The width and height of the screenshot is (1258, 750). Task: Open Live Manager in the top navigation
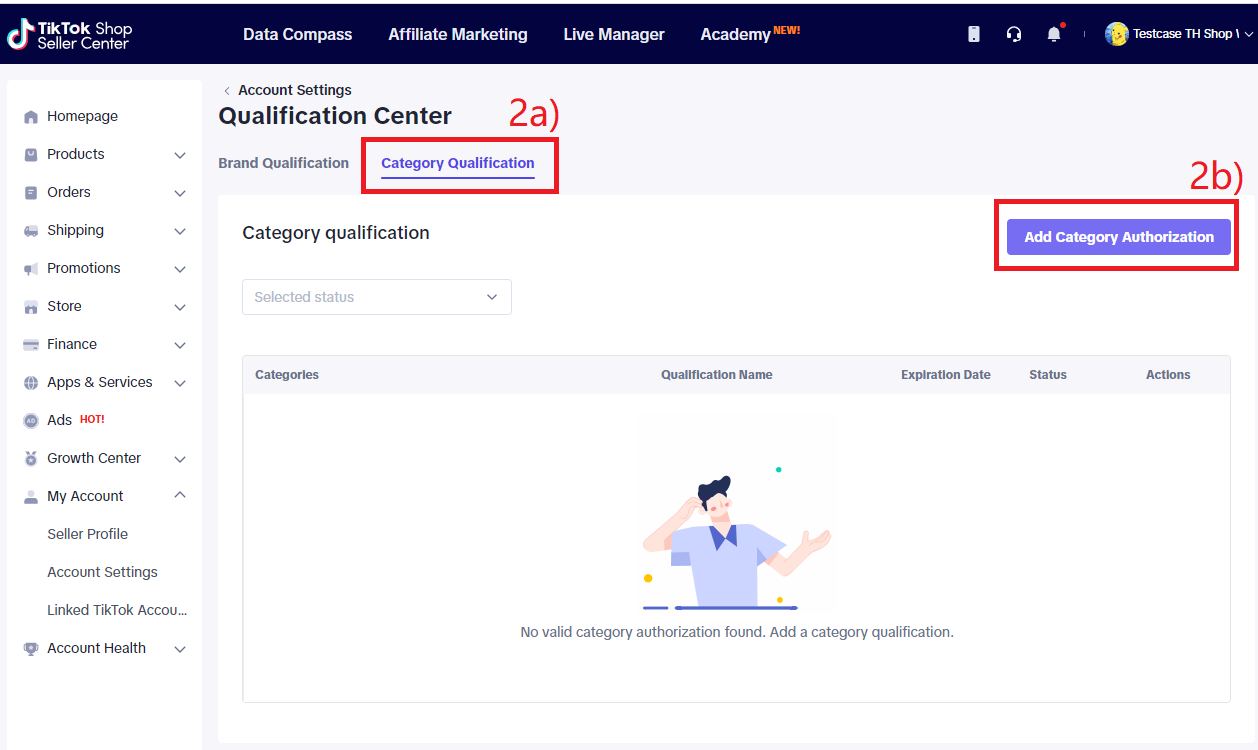tap(614, 34)
